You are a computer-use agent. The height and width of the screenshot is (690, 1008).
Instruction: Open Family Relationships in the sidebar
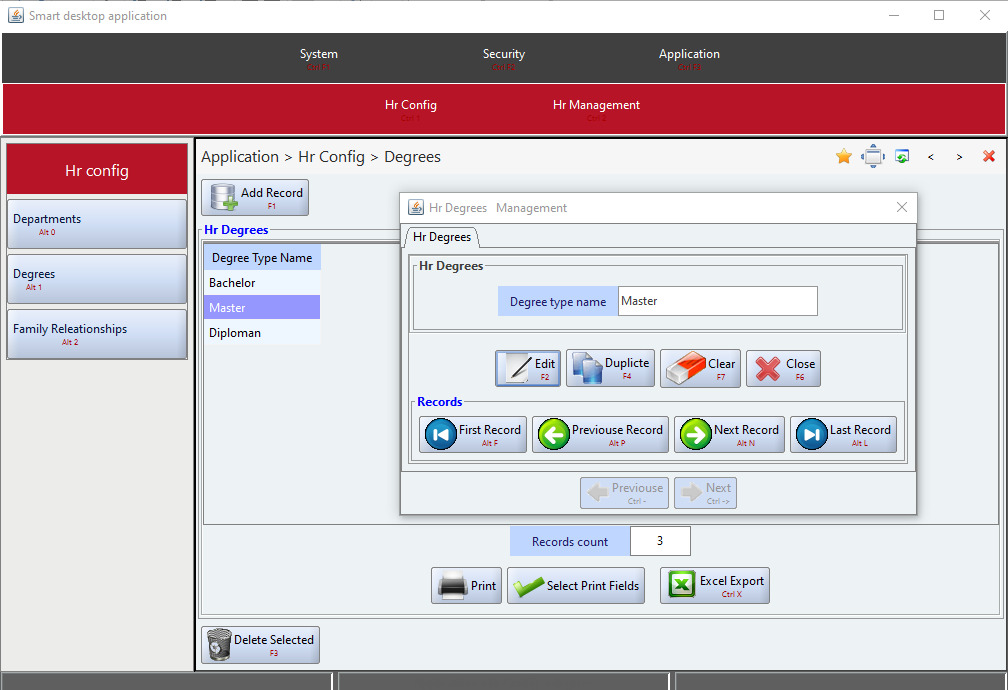(97, 333)
